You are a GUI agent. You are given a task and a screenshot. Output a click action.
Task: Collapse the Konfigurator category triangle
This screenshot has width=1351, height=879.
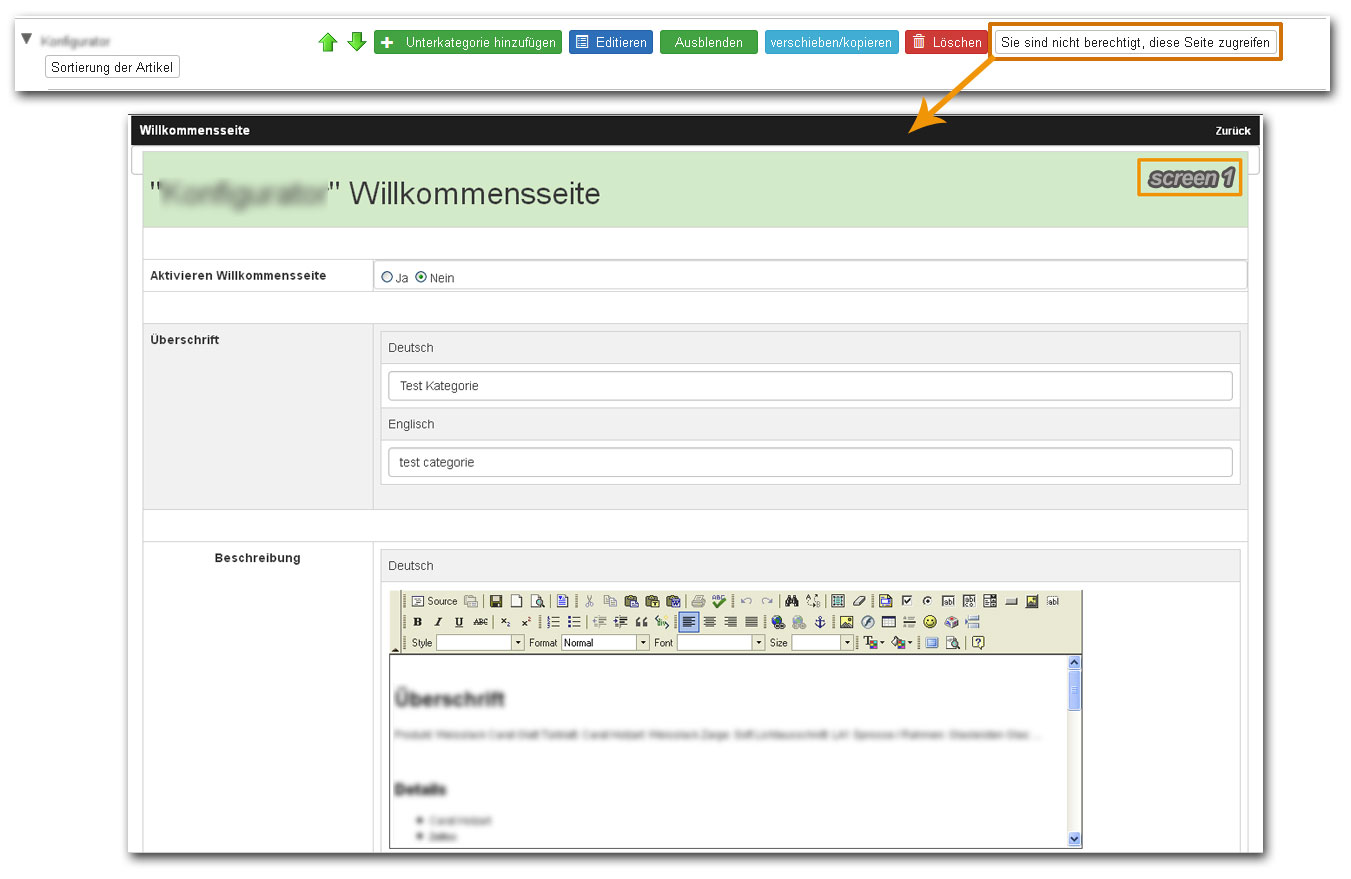click(x=26, y=38)
